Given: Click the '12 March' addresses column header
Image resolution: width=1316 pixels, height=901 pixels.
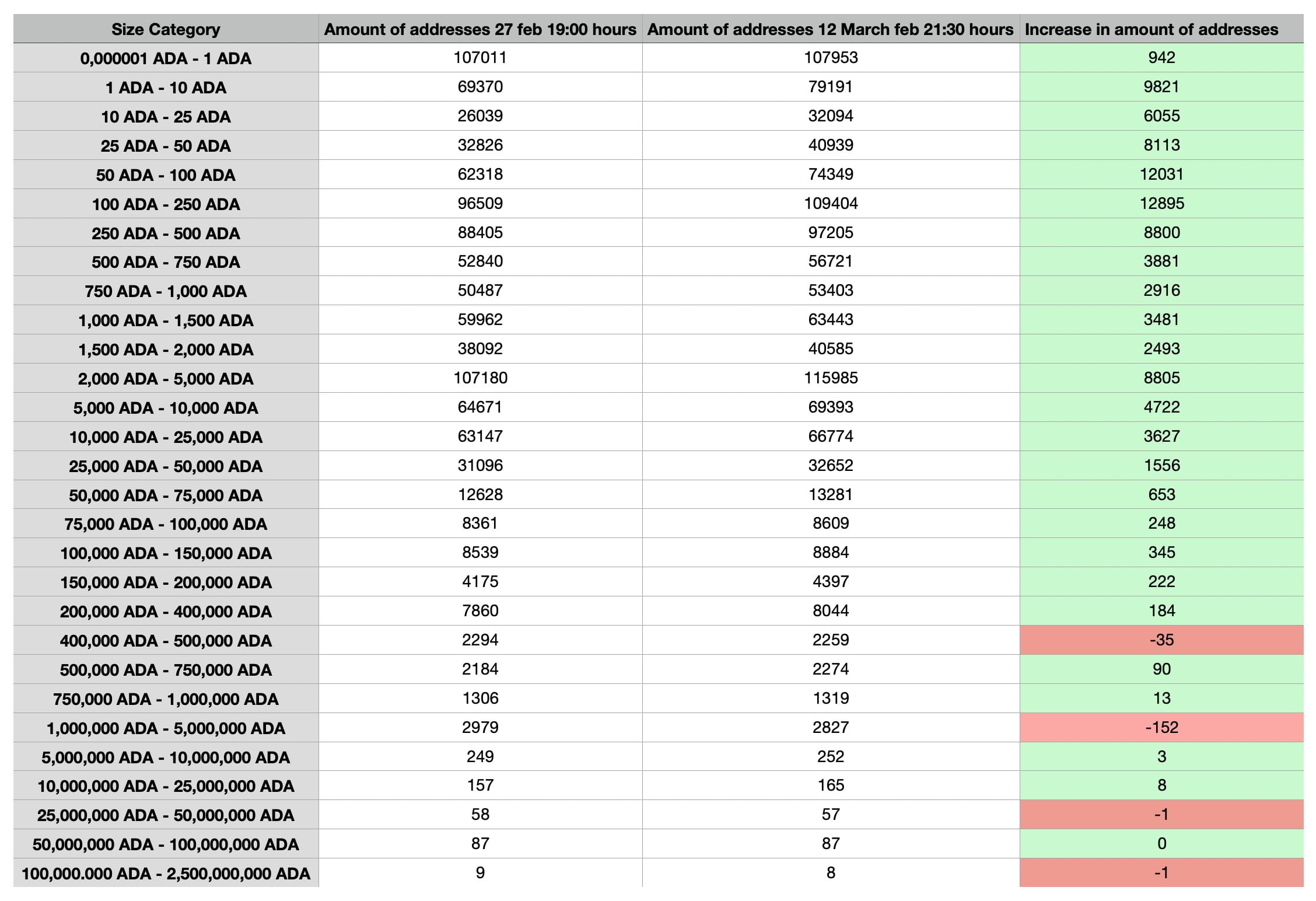Looking at the screenshot, I should [x=831, y=29].
